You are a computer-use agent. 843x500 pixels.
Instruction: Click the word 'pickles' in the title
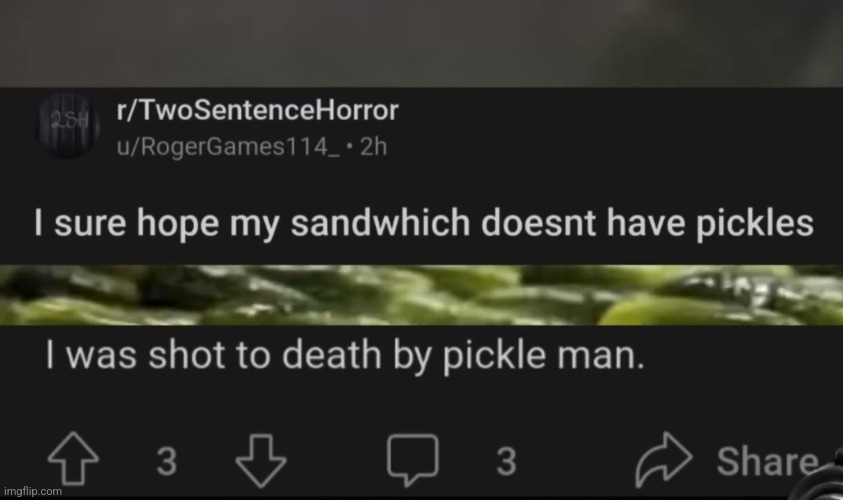(x=755, y=223)
